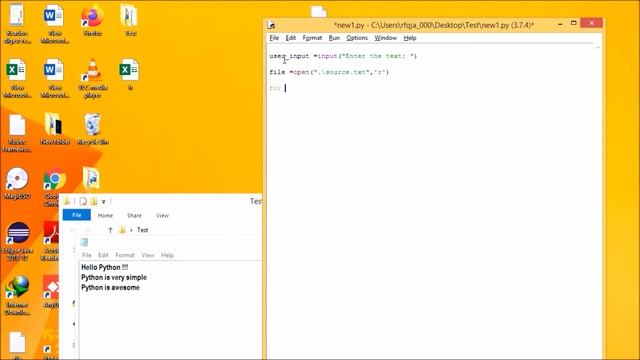
Task: Click the file = open(...) code line
Action: (x=329, y=72)
